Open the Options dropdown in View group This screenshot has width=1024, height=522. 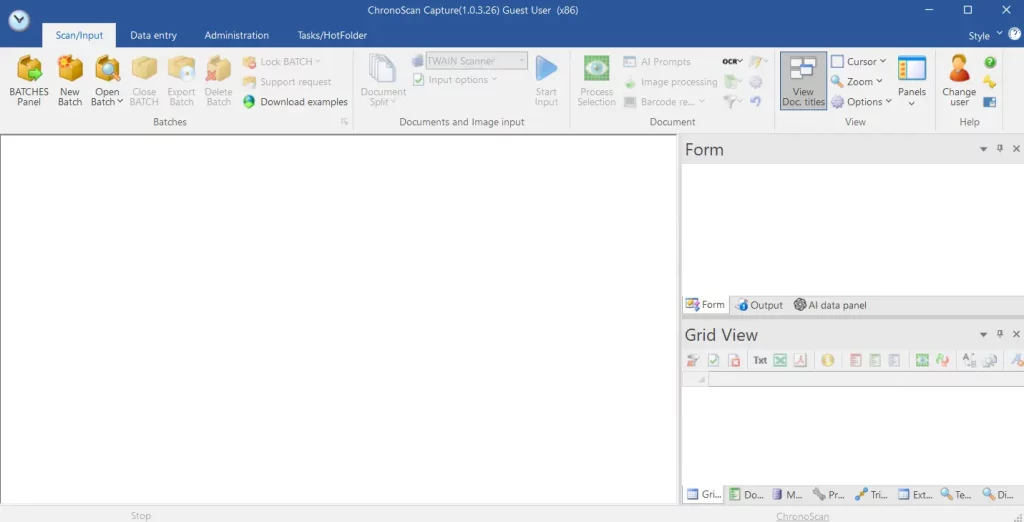[861, 102]
